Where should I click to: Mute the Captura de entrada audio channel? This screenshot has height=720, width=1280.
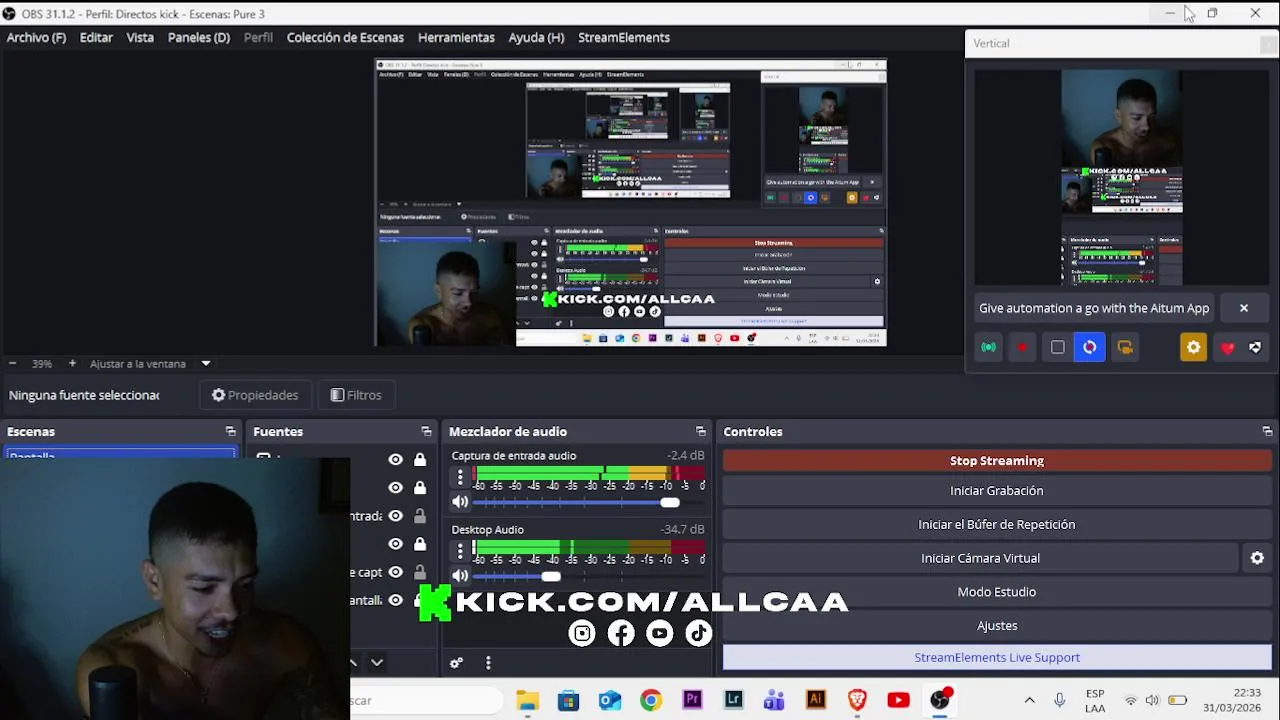pyautogui.click(x=460, y=502)
